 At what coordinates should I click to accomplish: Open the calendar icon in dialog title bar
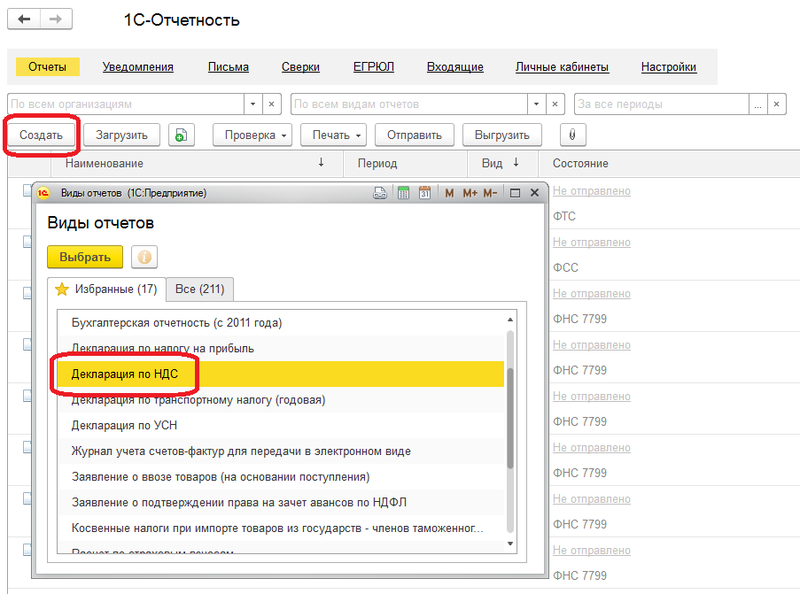coord(424,193)
